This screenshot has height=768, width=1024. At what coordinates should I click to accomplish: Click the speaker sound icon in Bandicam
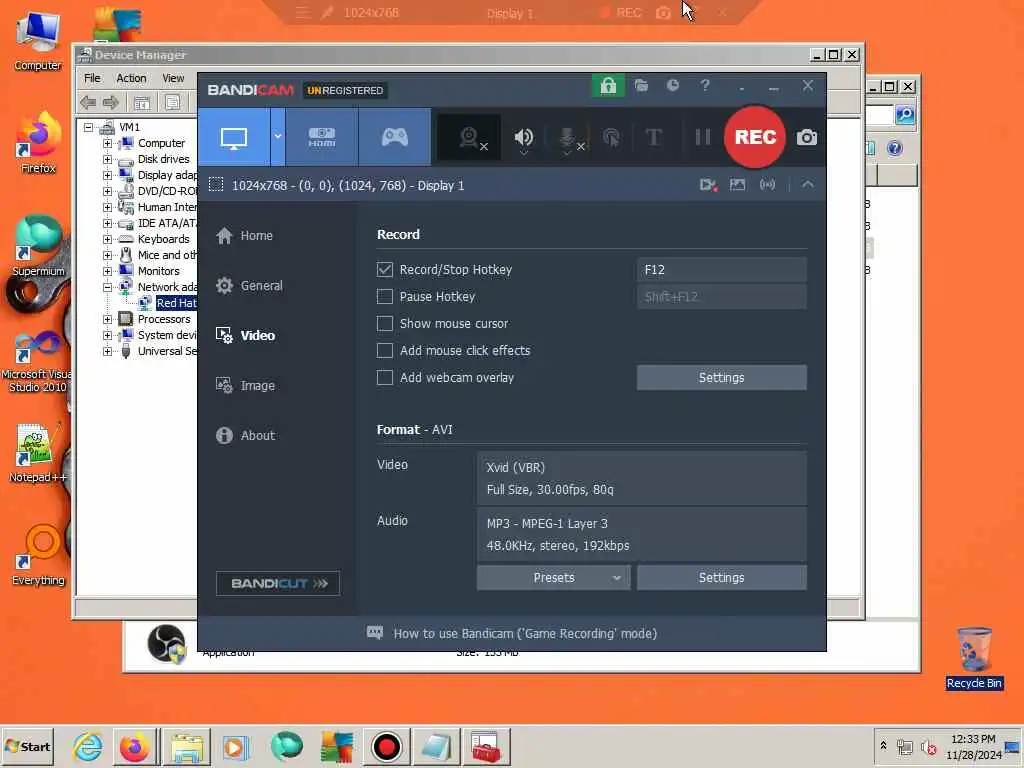(524, 138)
